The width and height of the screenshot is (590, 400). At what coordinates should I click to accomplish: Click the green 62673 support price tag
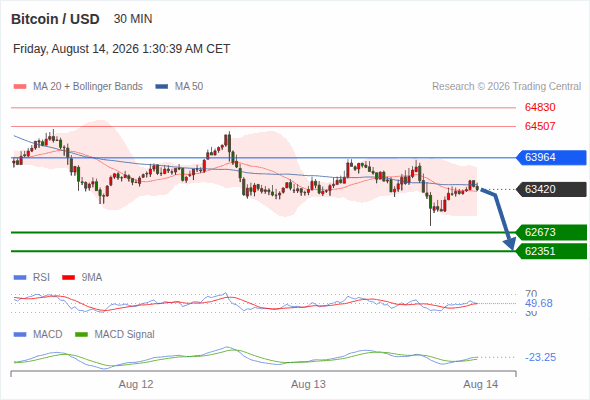551,233
